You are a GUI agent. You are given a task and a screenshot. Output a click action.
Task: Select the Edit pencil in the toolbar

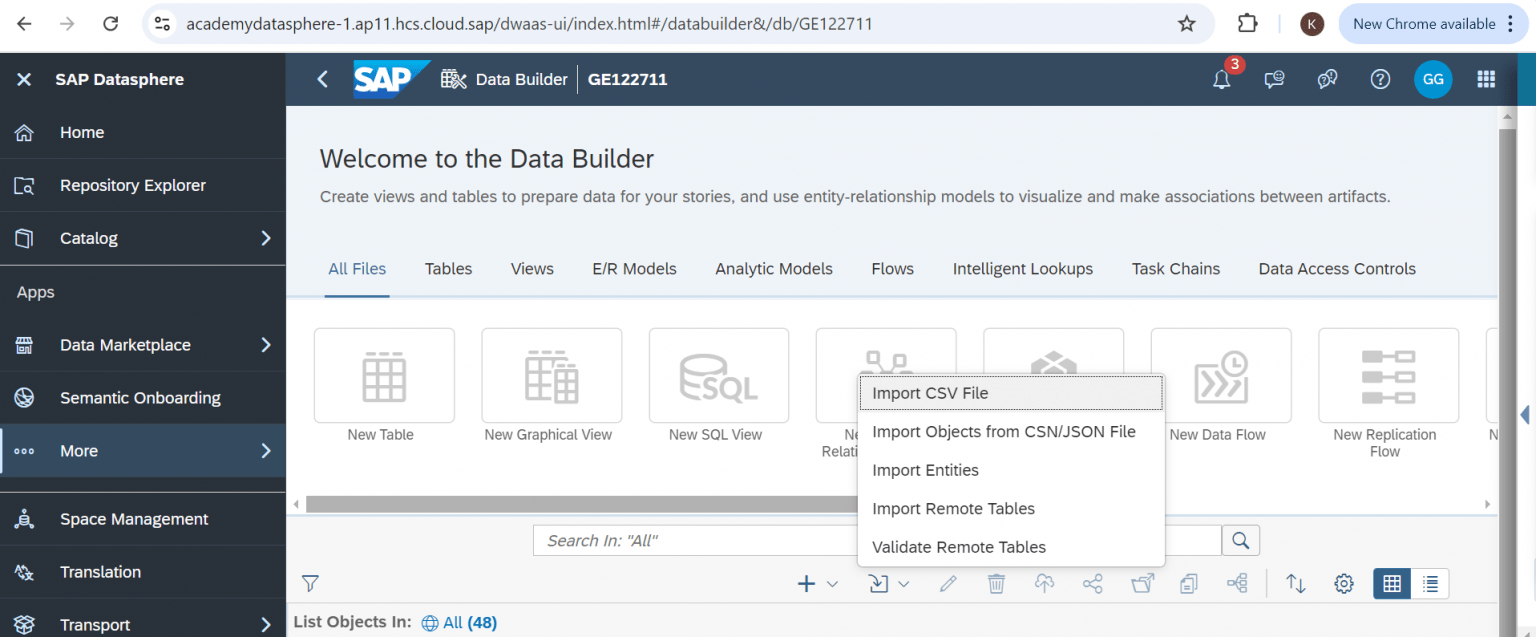pyautogui.click(x=947, y=583)
